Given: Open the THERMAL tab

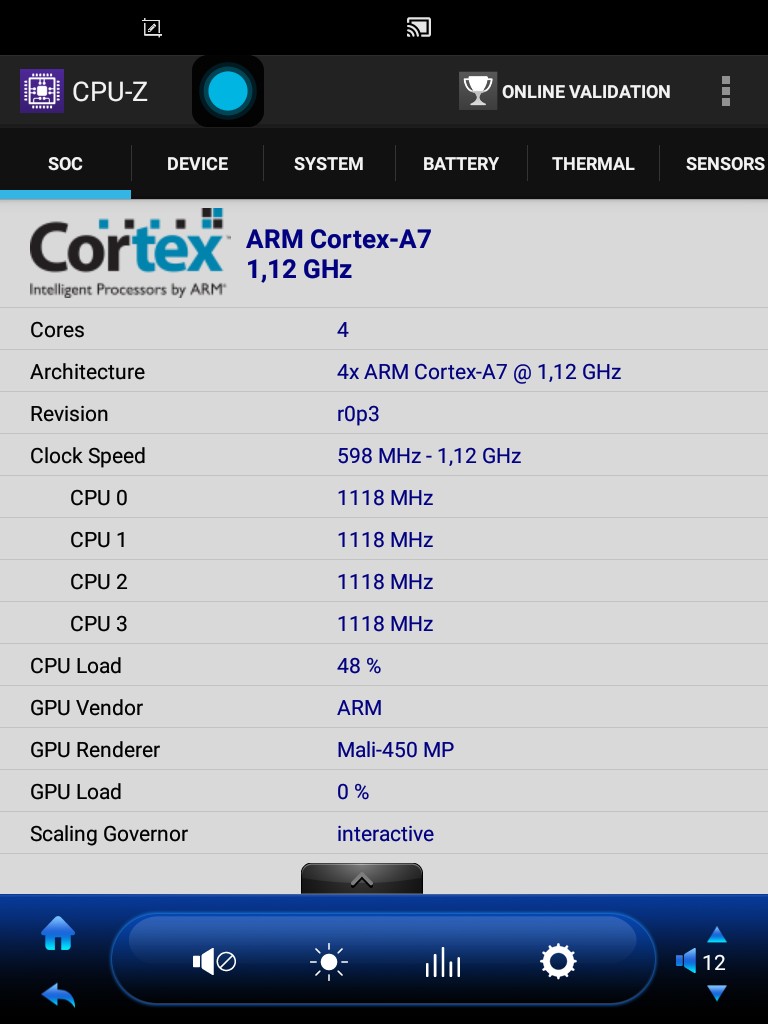Looking at the screenshot, I should (x=593, y=163).
